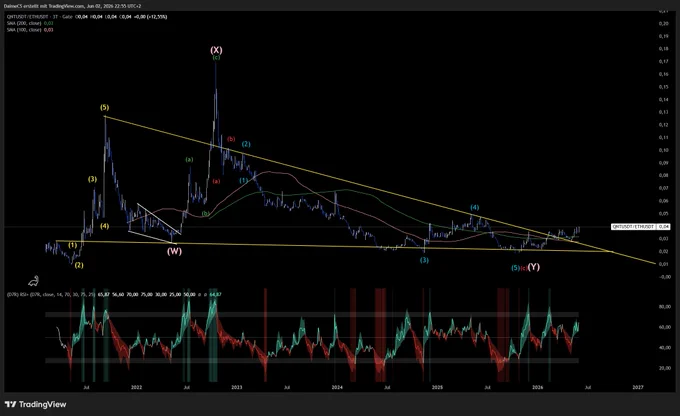Select the pink (W) wave label

pos(174,251)
